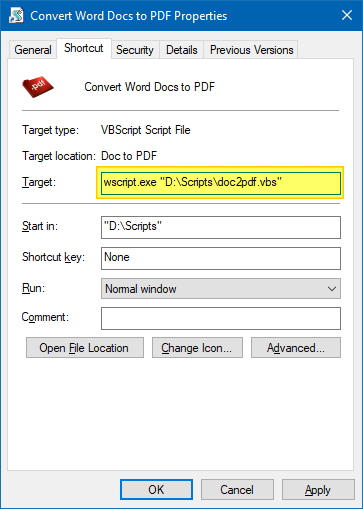The height and width of the screenshot is (509, 363).
Task: Apply the shortcut changes
Action: click(x=318, y=490)
